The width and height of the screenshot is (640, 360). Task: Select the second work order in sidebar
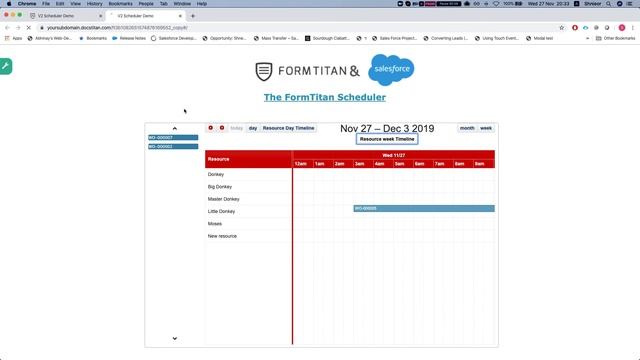(173, 147)
